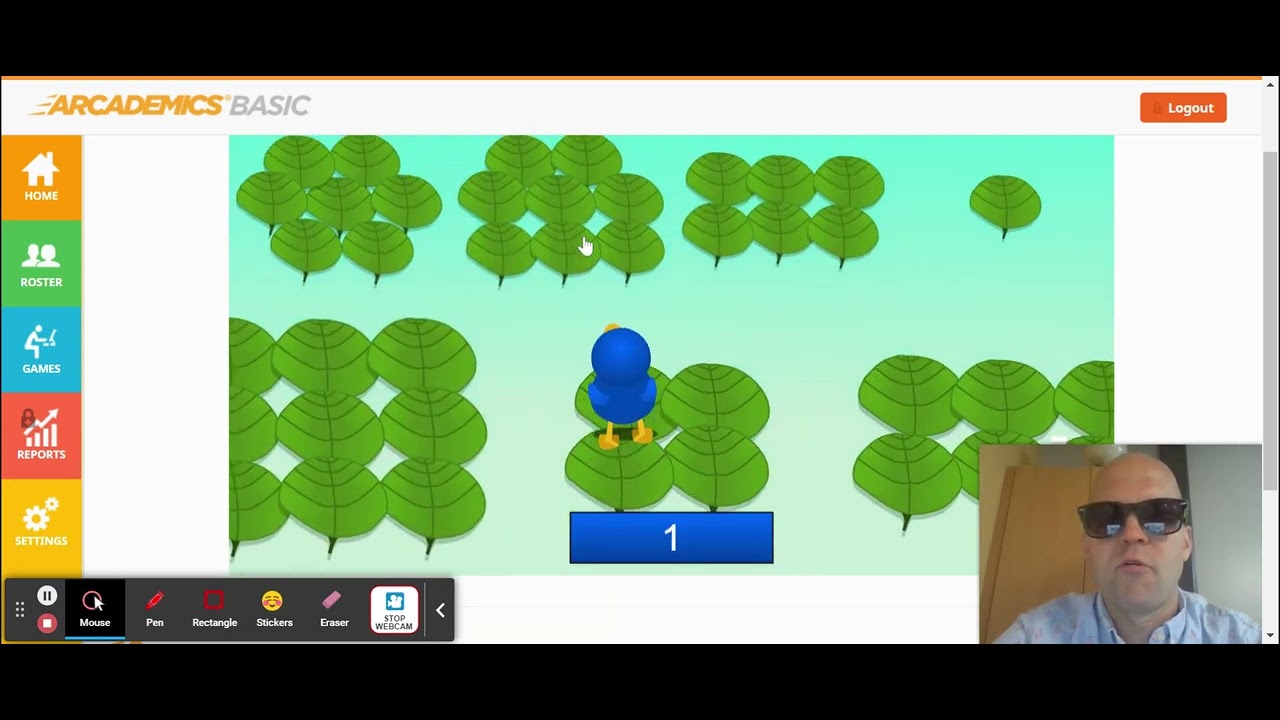Click the page scrollbar down arrow
This screenshot has height=720, width=1280.
click(1270, 635)
